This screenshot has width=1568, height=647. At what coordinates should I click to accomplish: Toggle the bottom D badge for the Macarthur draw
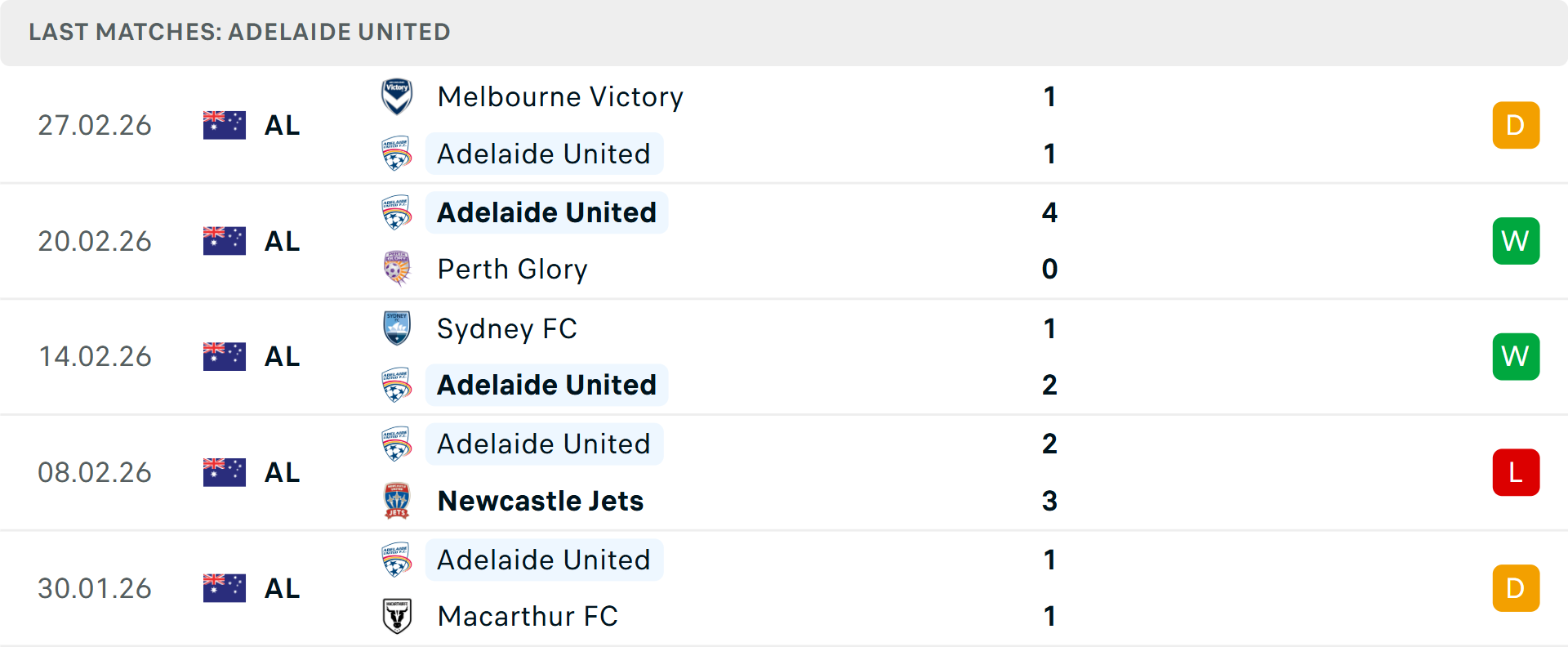pos(1516,587)
